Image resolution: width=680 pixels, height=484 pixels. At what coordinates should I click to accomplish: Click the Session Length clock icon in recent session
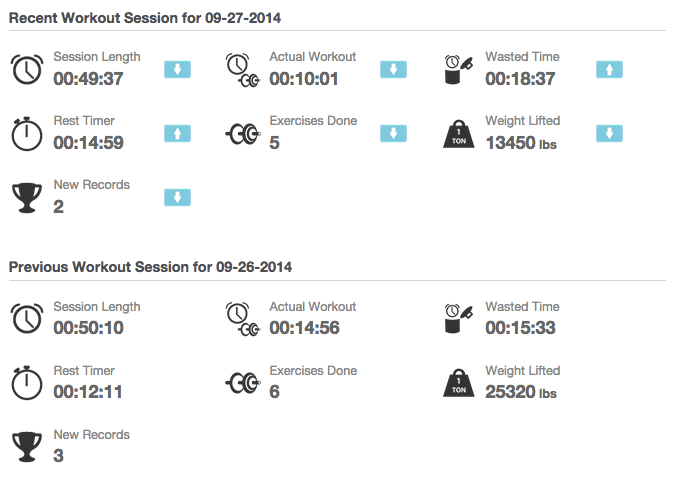coord(27,69)
